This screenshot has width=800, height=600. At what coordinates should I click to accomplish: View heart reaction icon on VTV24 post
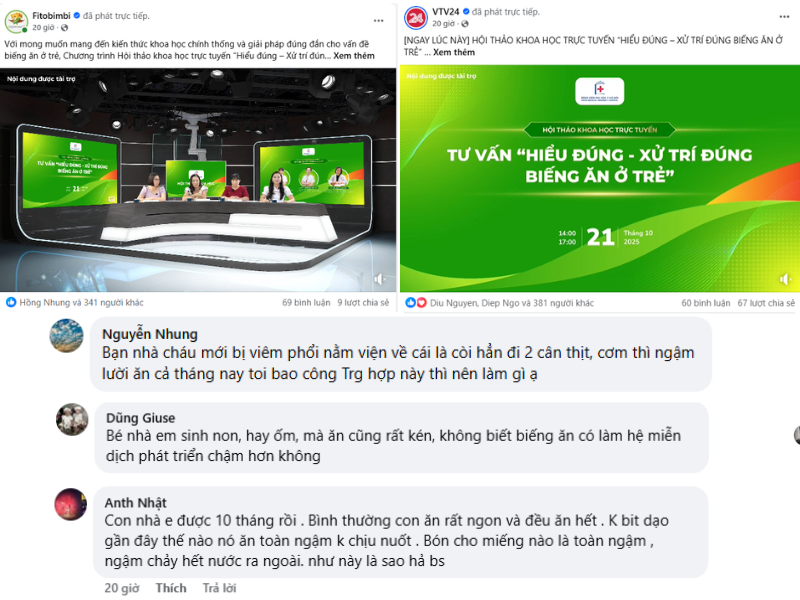421,303
